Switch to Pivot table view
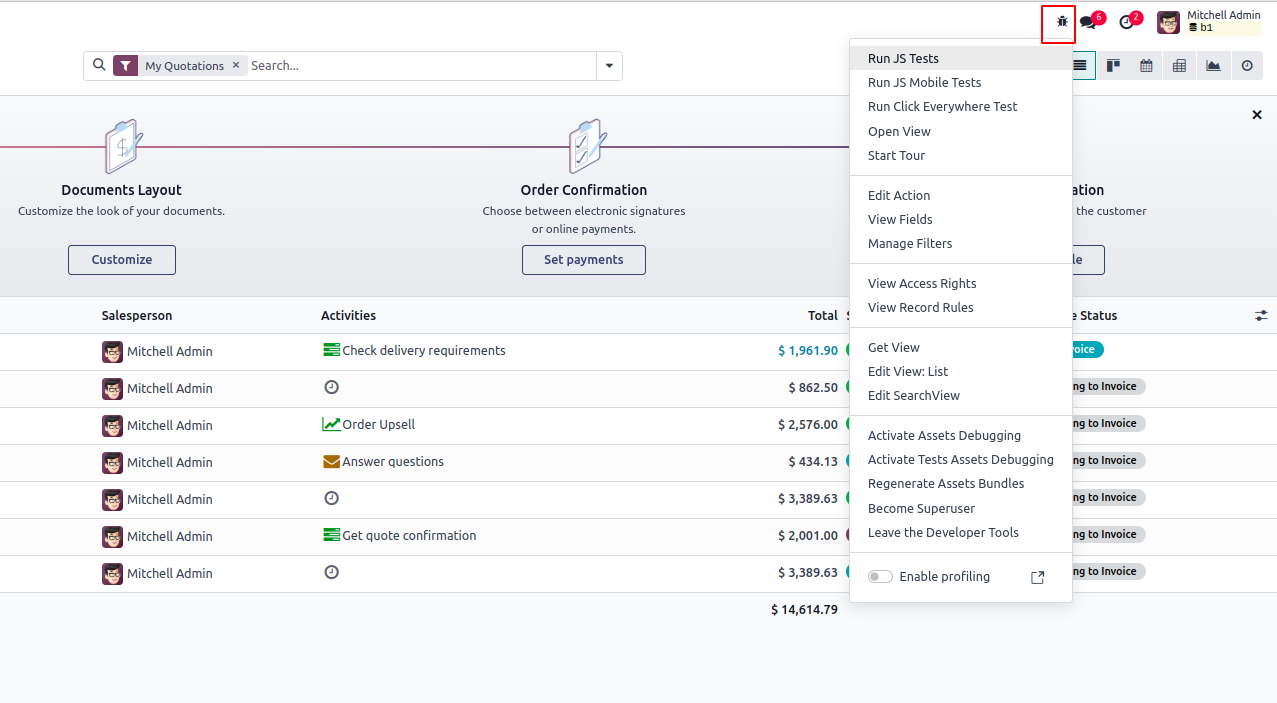 [1179, 66]
